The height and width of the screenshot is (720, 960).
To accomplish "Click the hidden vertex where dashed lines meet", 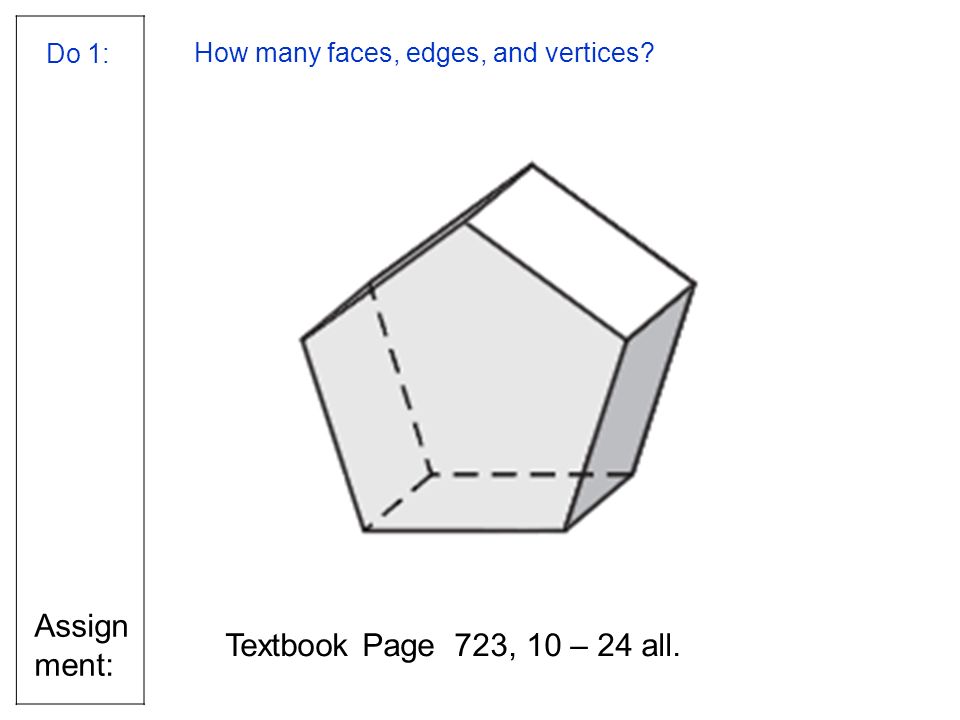I will 432,473.
